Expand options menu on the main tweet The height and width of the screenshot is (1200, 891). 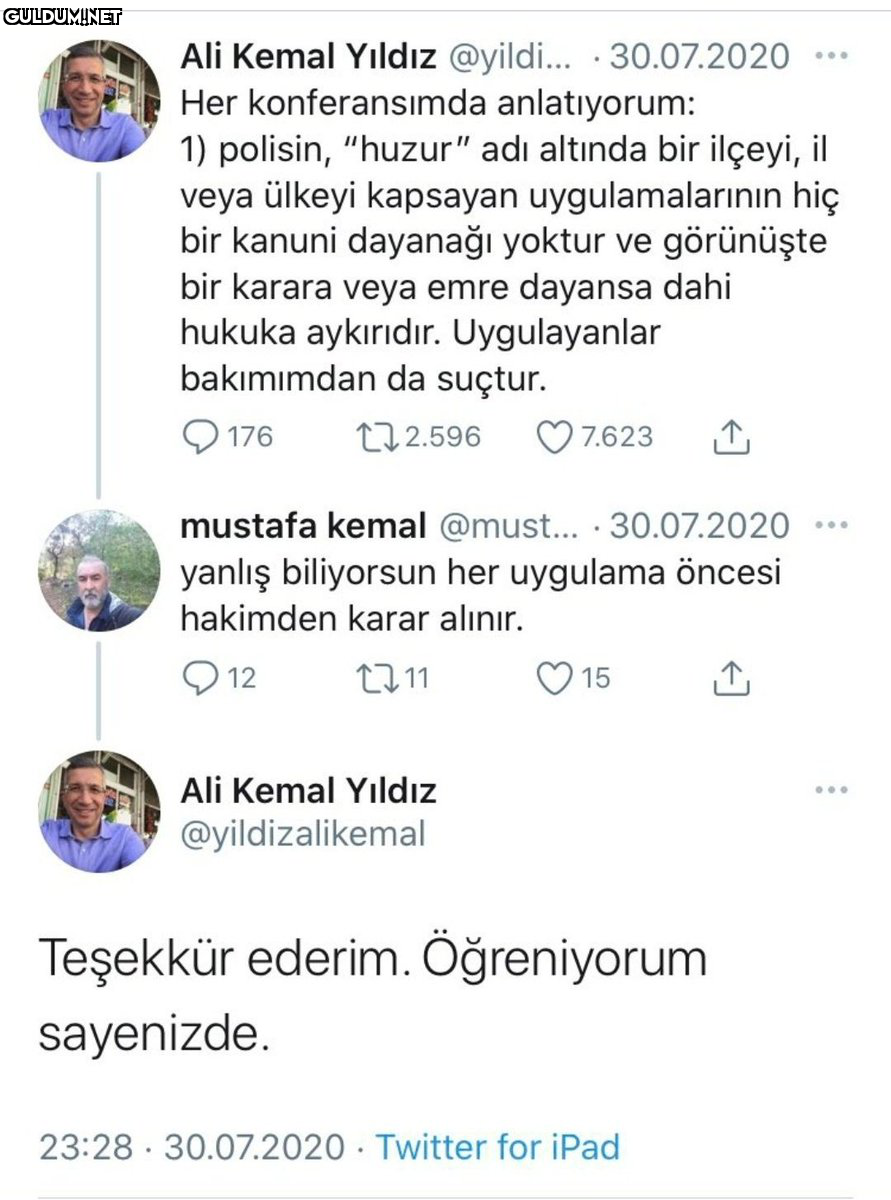(x=831, y=790)
